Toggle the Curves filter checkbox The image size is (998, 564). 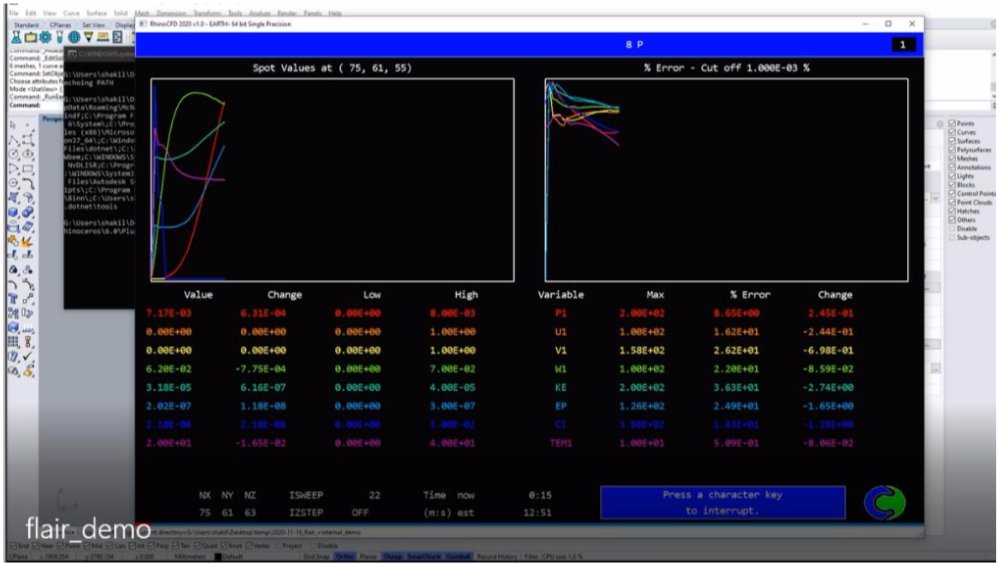point(952,132)
